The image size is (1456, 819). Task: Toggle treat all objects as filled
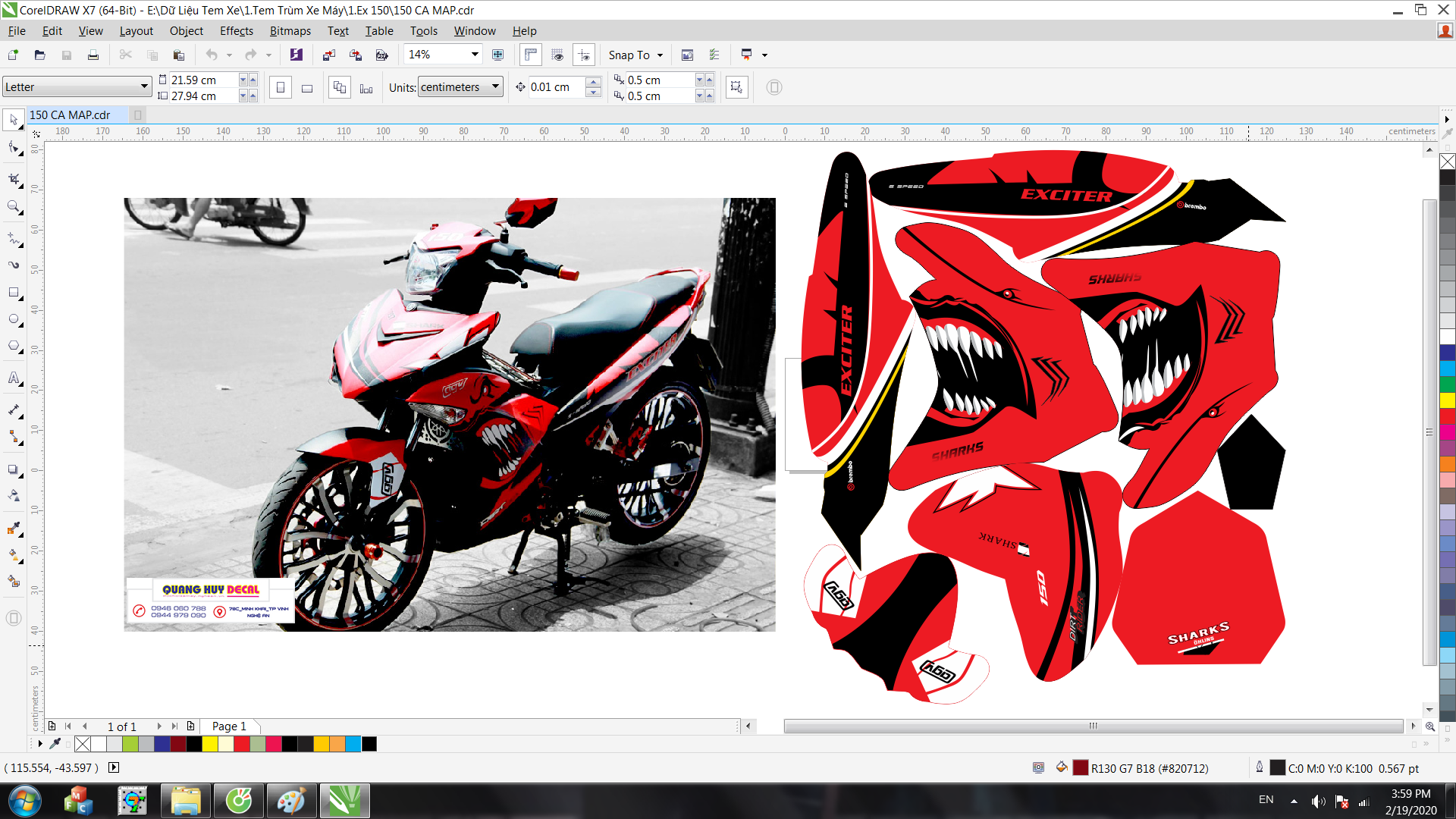[x=736, y=87]
